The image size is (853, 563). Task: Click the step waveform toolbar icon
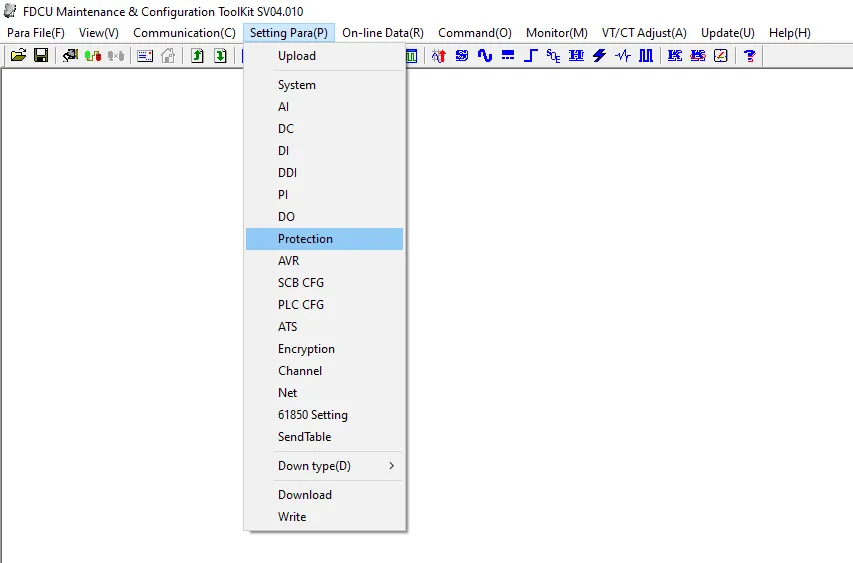530,55
